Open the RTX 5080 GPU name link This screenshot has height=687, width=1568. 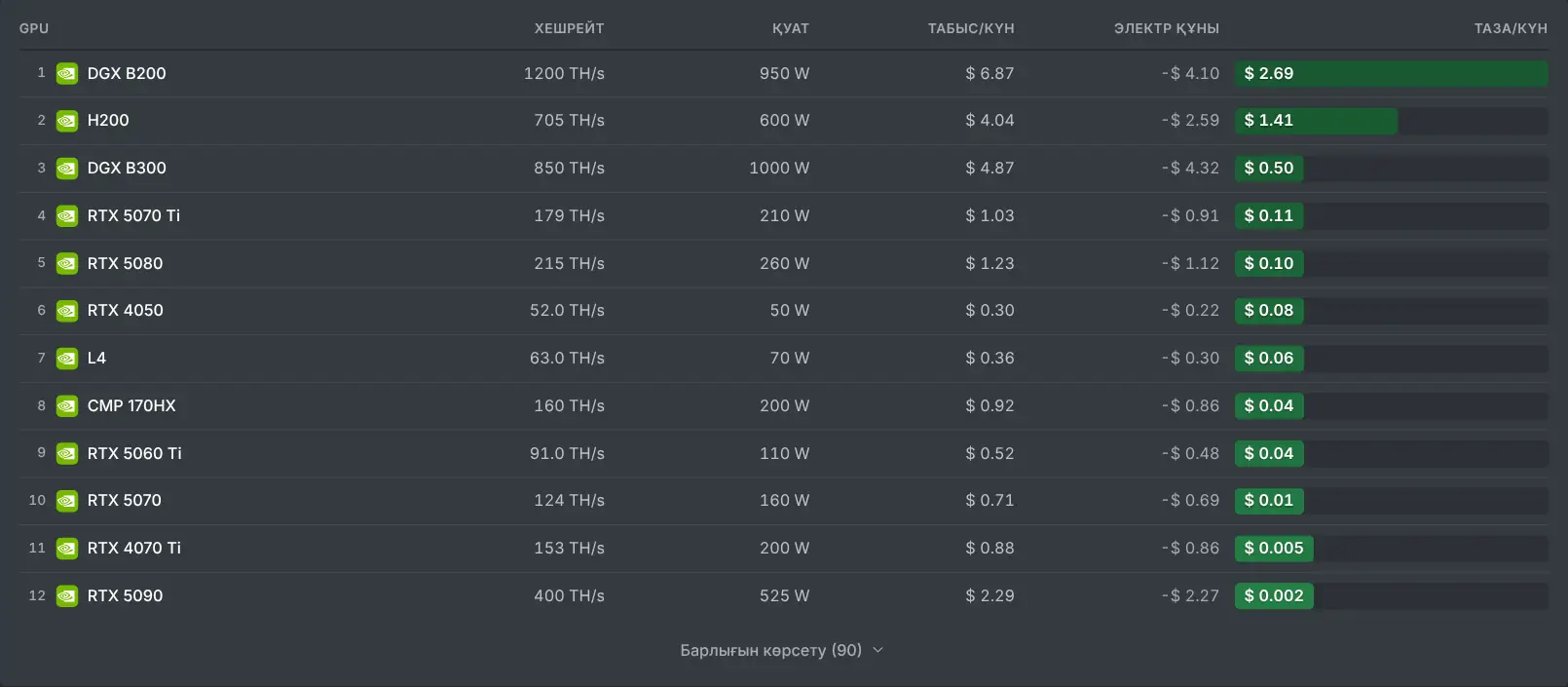coord(125,263)
